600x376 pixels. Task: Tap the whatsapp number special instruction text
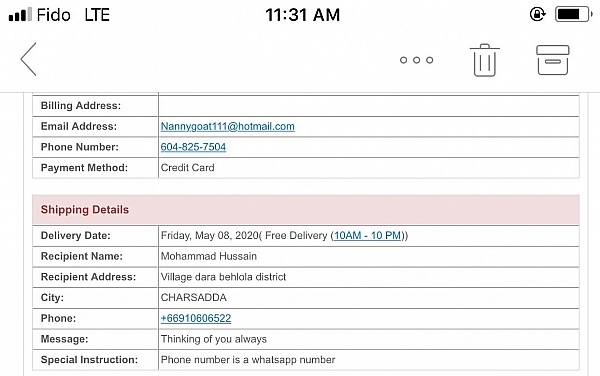pyautogui.click(x=248, y=360)
